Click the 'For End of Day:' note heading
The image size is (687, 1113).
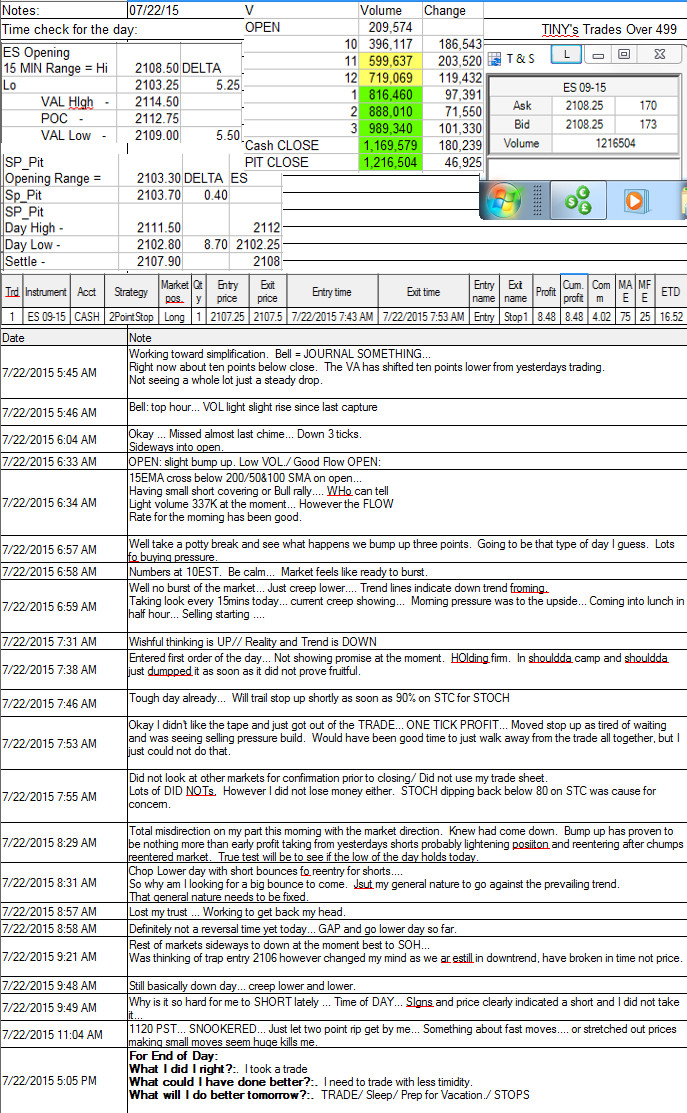[173, 1056]
